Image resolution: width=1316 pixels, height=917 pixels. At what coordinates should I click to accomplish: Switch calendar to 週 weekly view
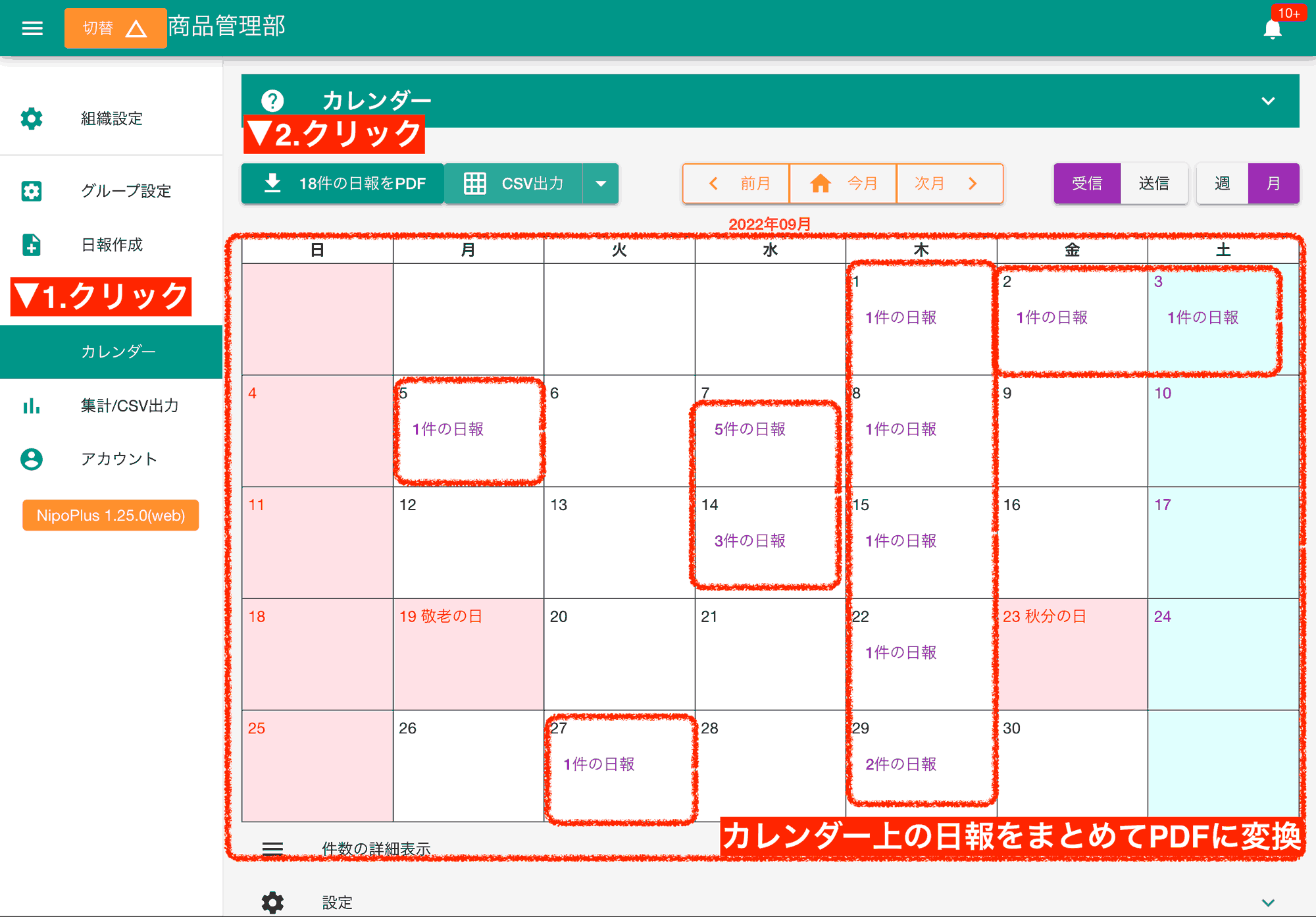coord(1222,184)
